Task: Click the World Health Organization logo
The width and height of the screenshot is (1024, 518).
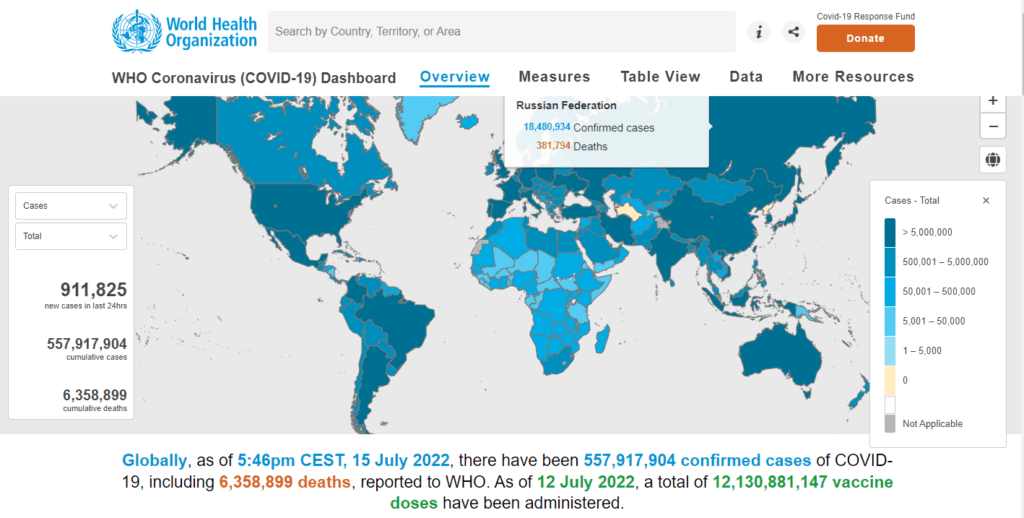Action: click(x=185, y=31)
